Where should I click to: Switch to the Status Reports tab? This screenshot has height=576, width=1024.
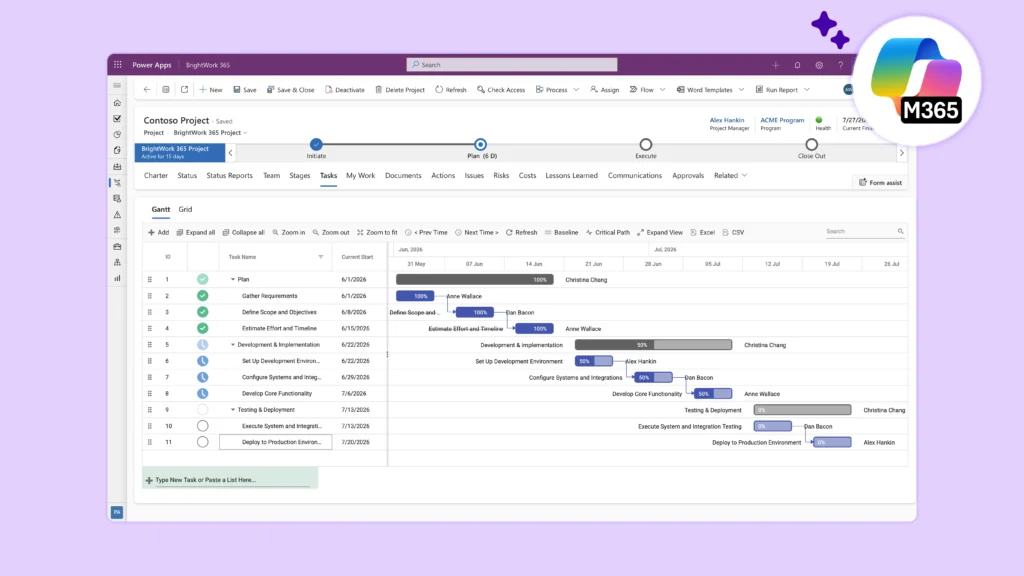(229, 175)
